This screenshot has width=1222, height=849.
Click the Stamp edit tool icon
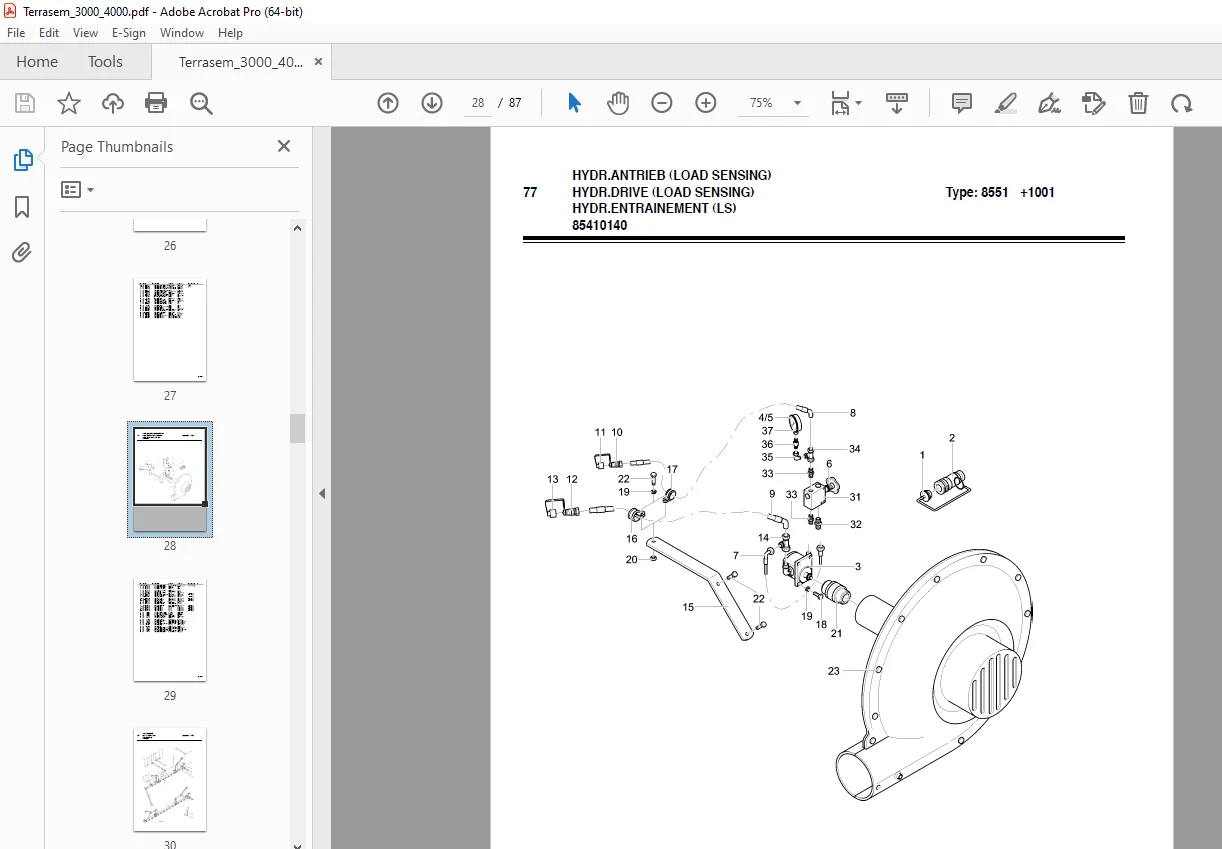pos(1093,103)
